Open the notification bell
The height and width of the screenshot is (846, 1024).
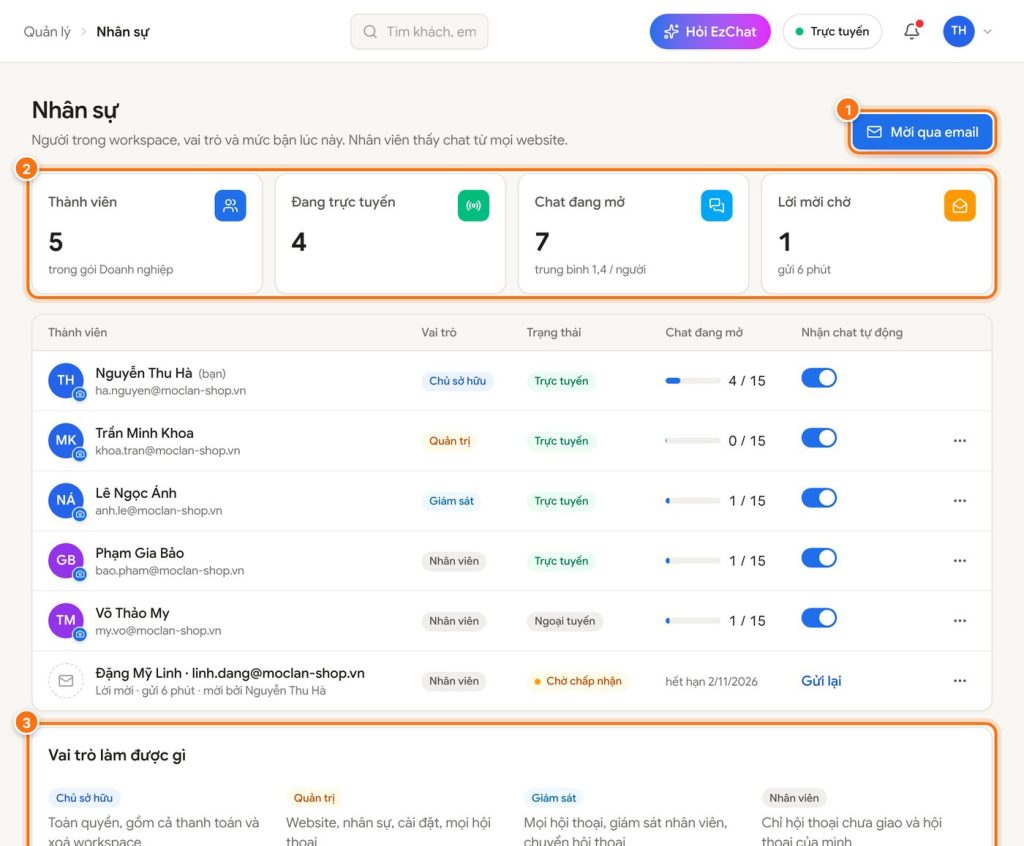tap(912, 31)
